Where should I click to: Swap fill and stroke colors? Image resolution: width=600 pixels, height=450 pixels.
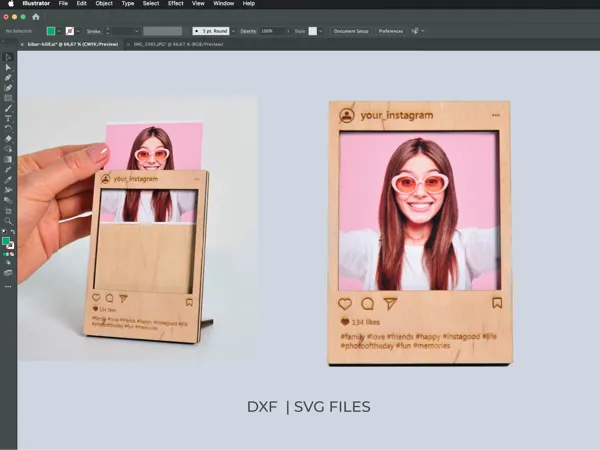pos(13,232)
